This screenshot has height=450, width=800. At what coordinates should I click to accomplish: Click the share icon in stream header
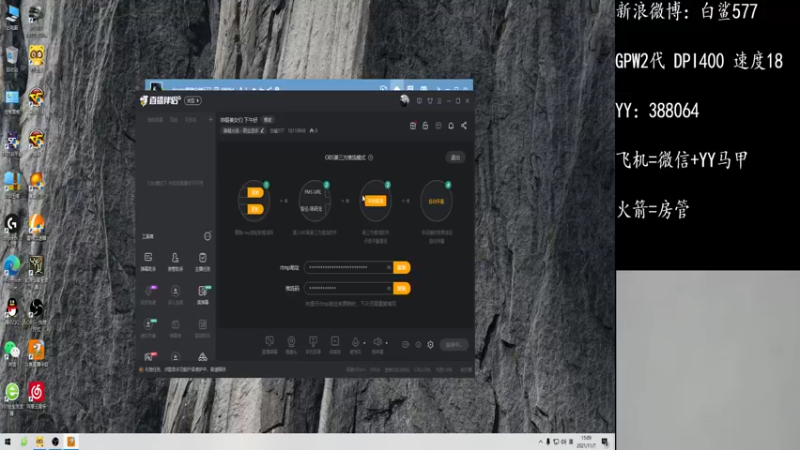click(464, 126)
